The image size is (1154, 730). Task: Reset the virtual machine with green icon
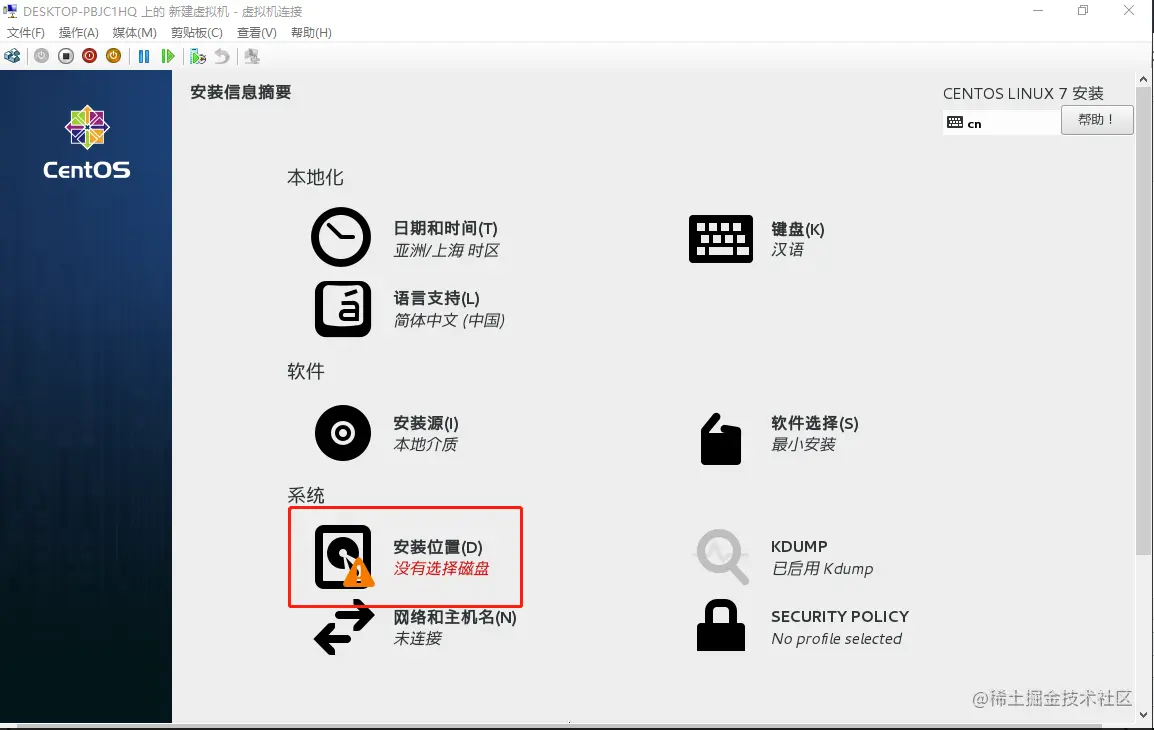(168, 56)
